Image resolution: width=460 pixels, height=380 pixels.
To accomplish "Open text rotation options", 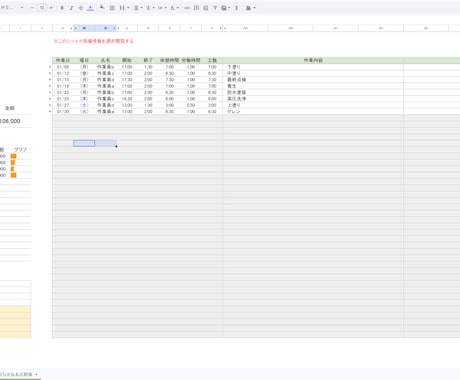I will [x=174, y=8].
